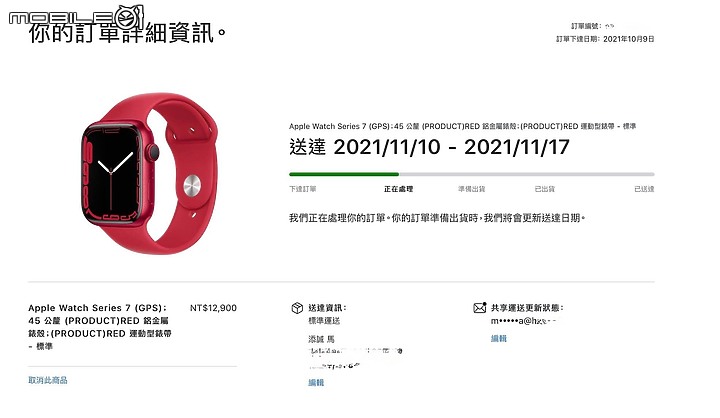Click 取消此商品 link to cancel item
The width and height of the screenshot is (720, 418).
point(48,380)
